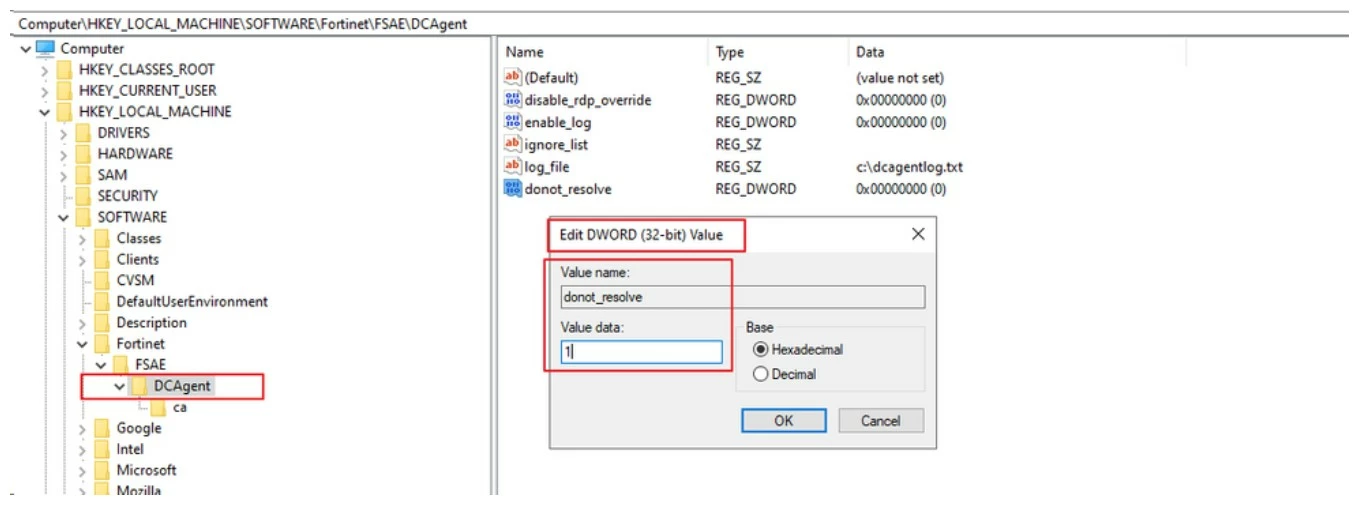Click the DefaultUserEnvironment folder icon
Viewport: 1366px width, 507px height.
102,301
